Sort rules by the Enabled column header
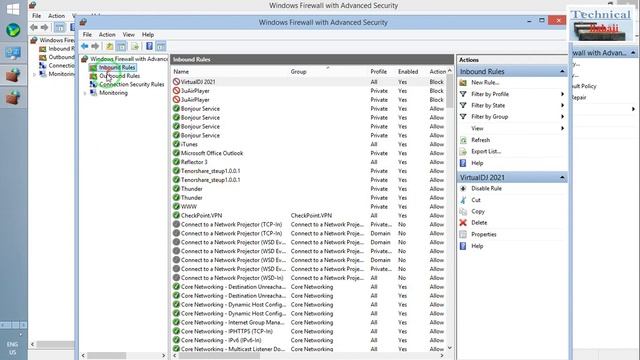 click(x=408, y=71)
